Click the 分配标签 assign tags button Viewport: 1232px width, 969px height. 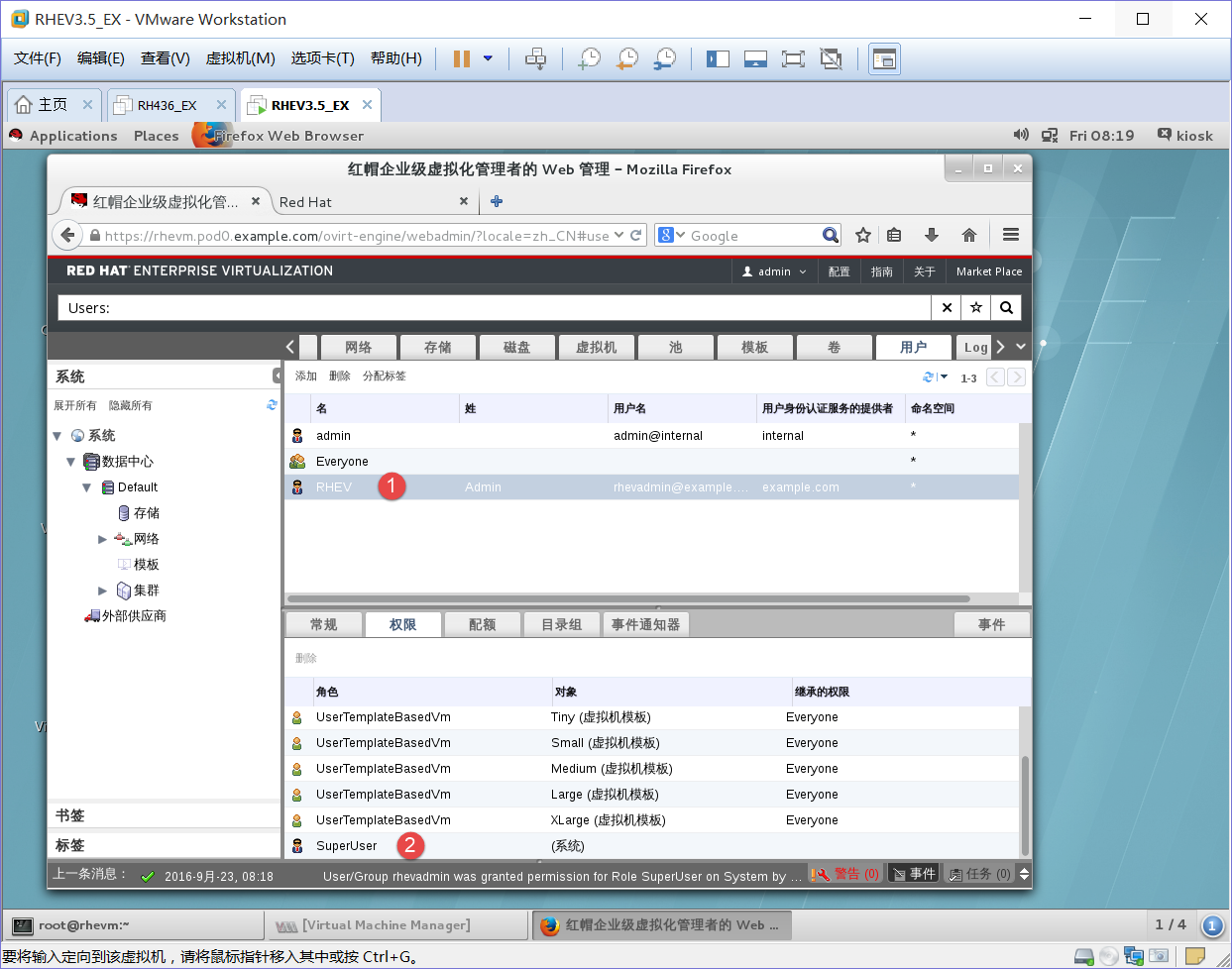385,377
